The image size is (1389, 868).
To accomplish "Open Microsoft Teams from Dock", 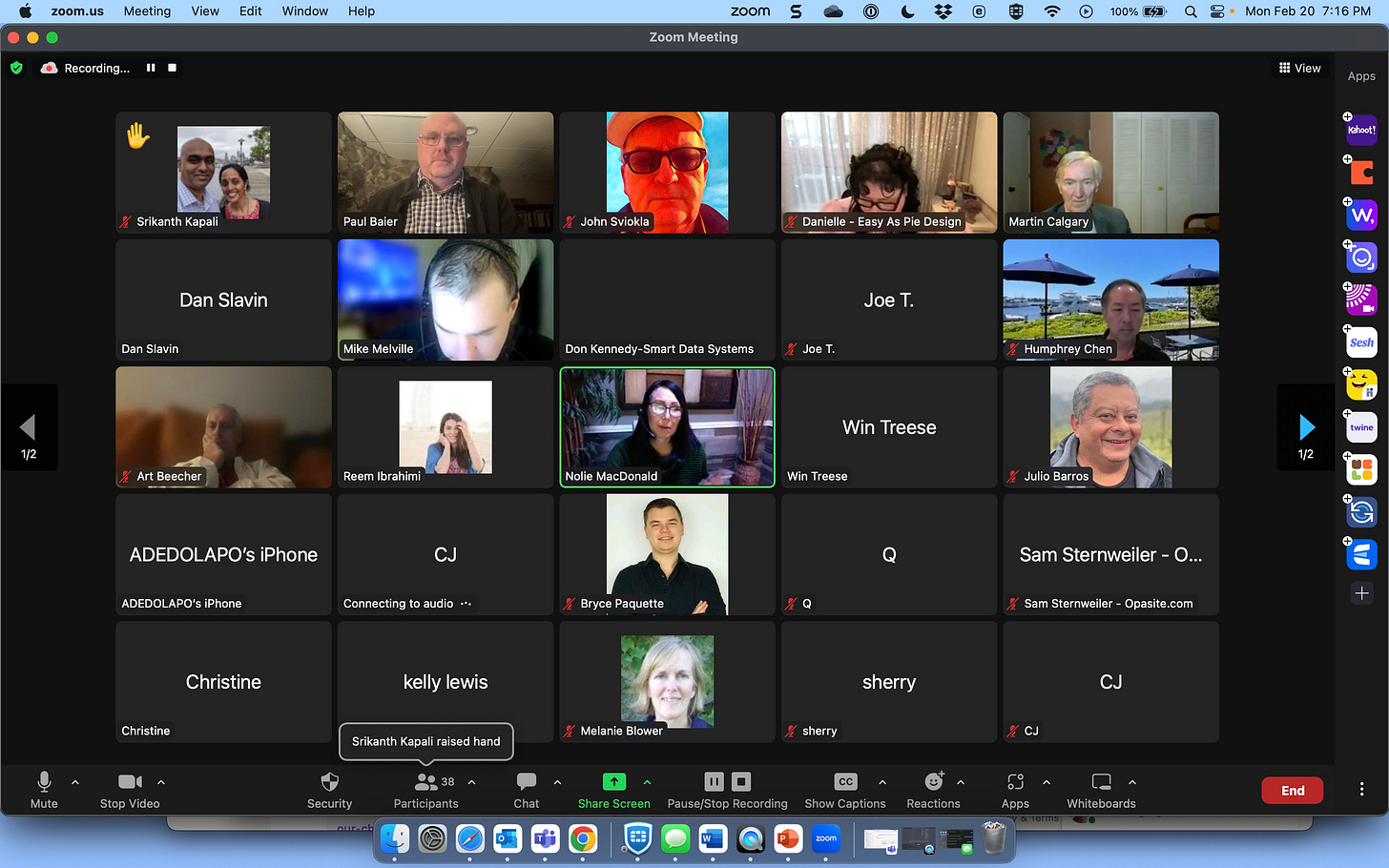I will [546, 838].
